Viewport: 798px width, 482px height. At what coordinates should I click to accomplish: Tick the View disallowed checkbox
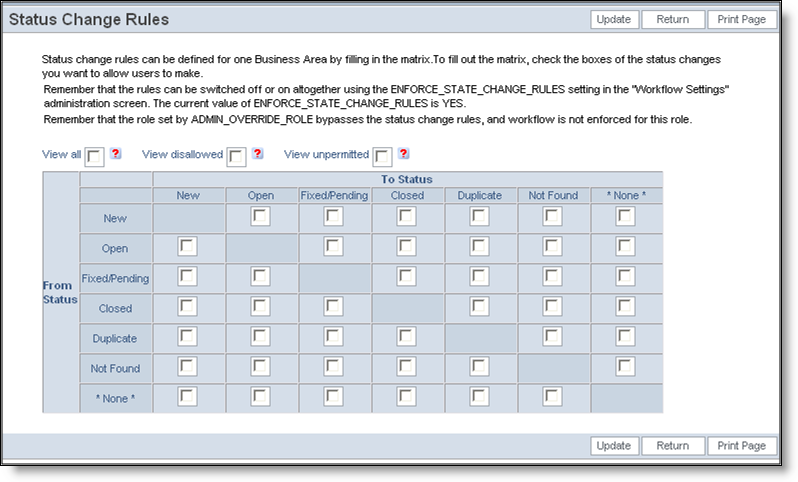[236, 157]
